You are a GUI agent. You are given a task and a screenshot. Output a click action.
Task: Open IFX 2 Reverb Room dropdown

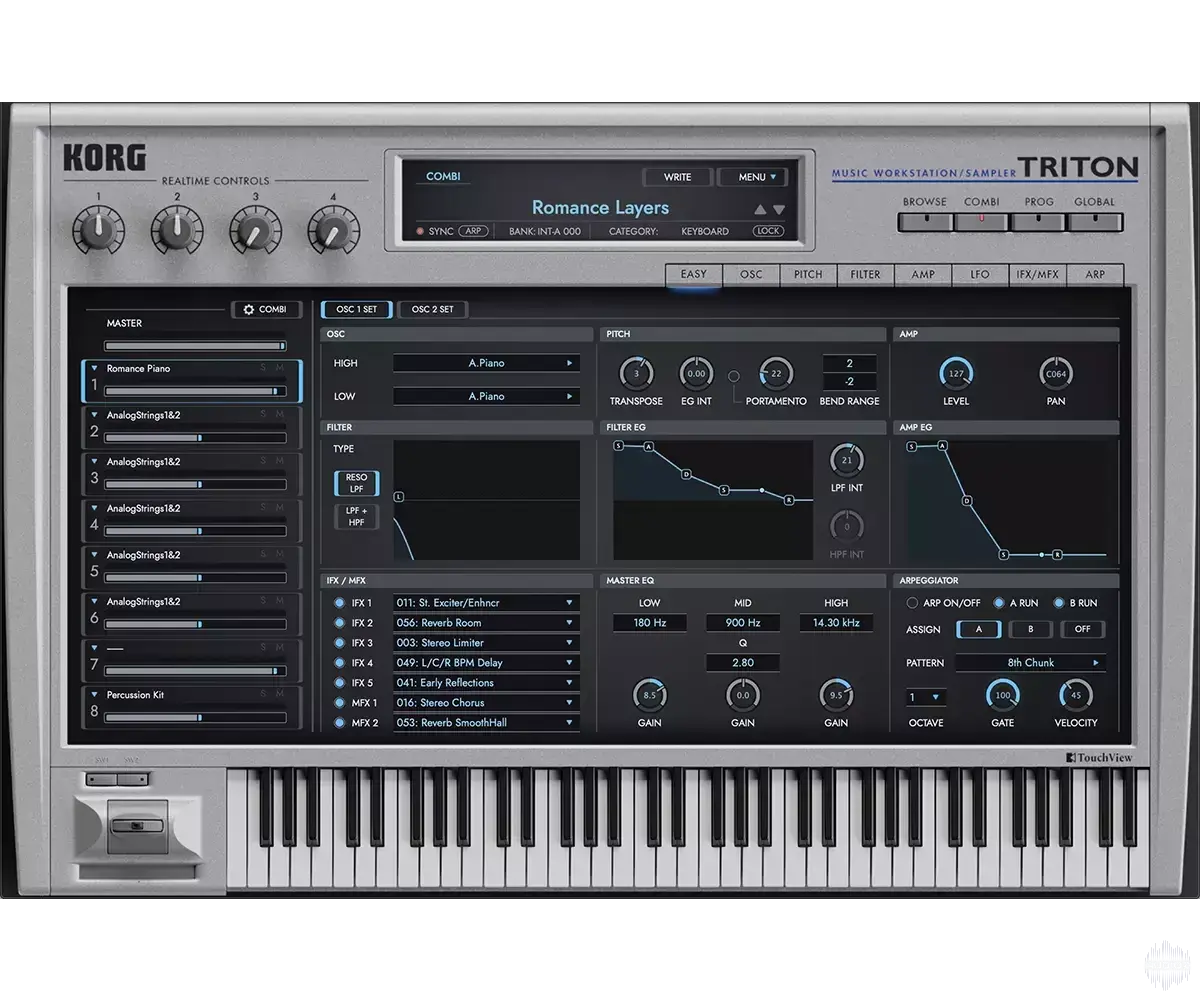(x=486, y=623)
